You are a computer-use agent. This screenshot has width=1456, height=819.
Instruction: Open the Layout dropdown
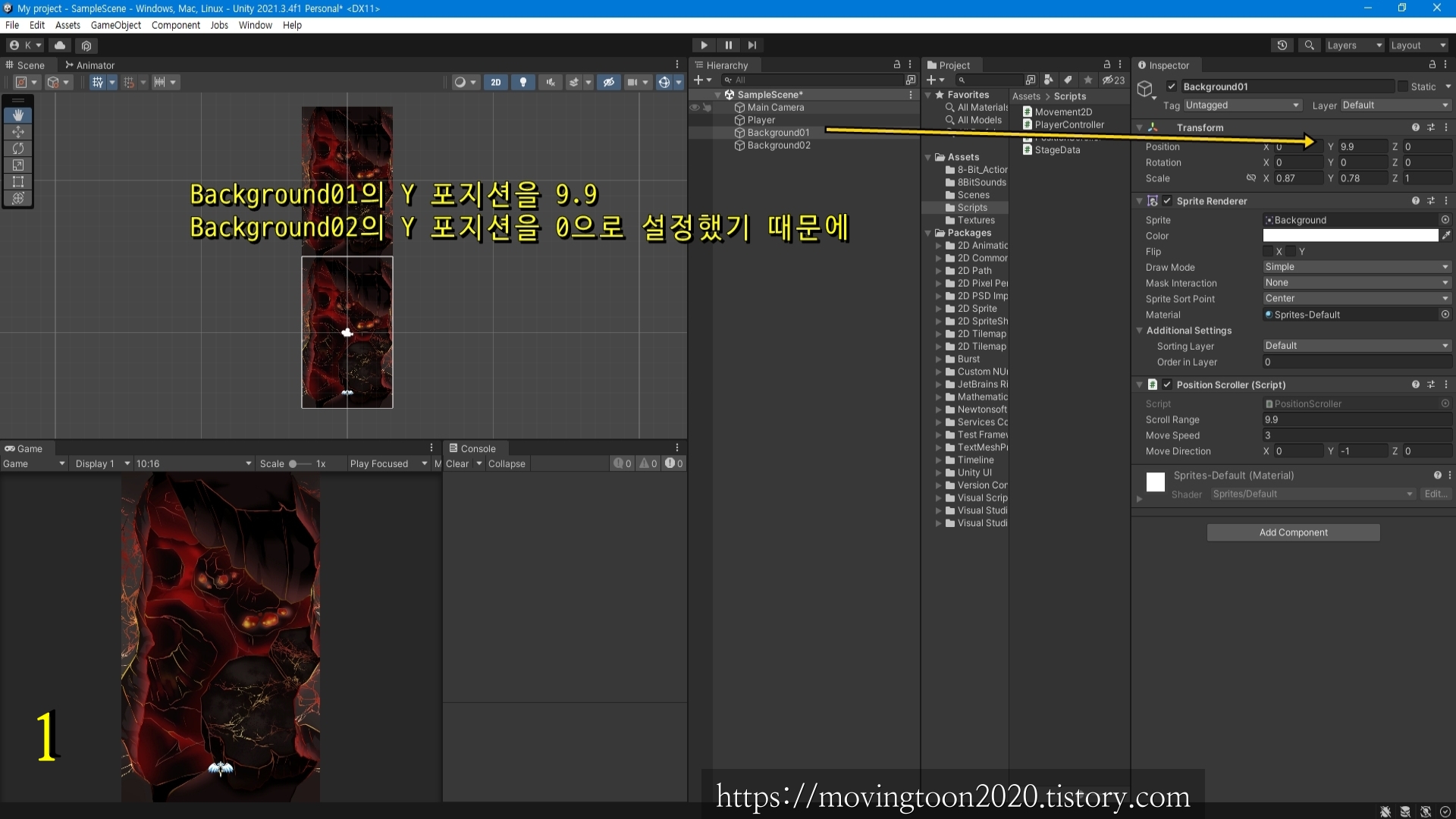pos(1418,45)
